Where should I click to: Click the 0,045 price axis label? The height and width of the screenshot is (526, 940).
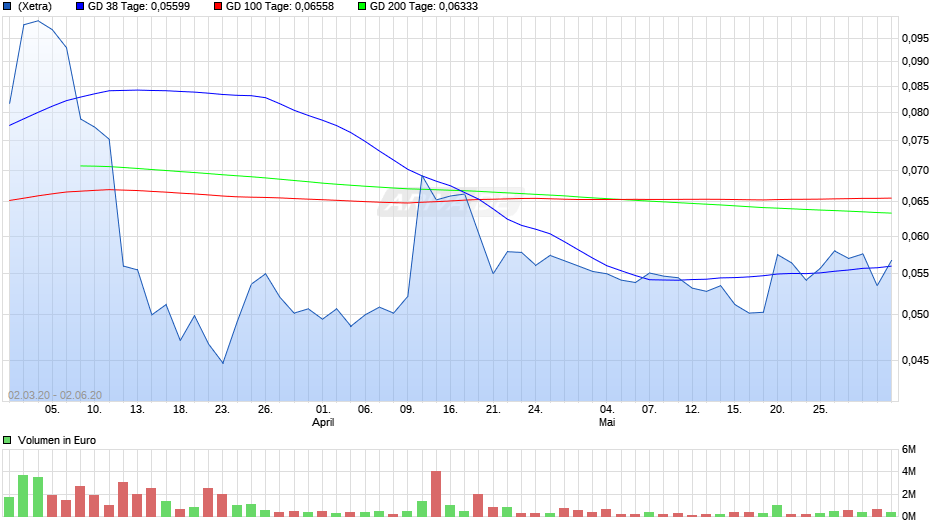pos(915,360)
